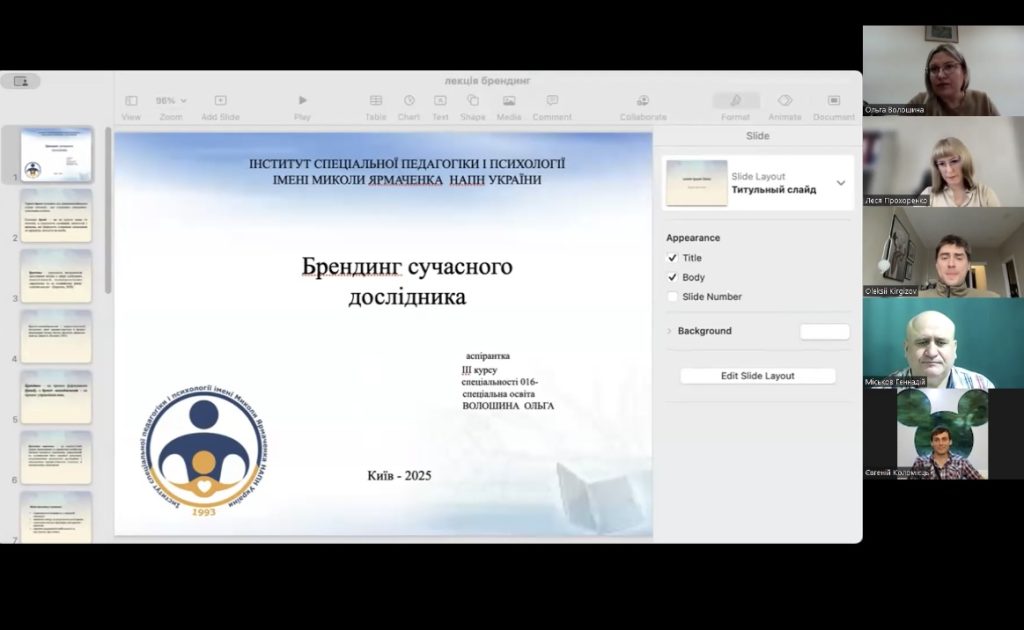This screenshot has height=630, width=1024.
Task: Add a Comment from toolbar
Action: click(x=552, y=101)
